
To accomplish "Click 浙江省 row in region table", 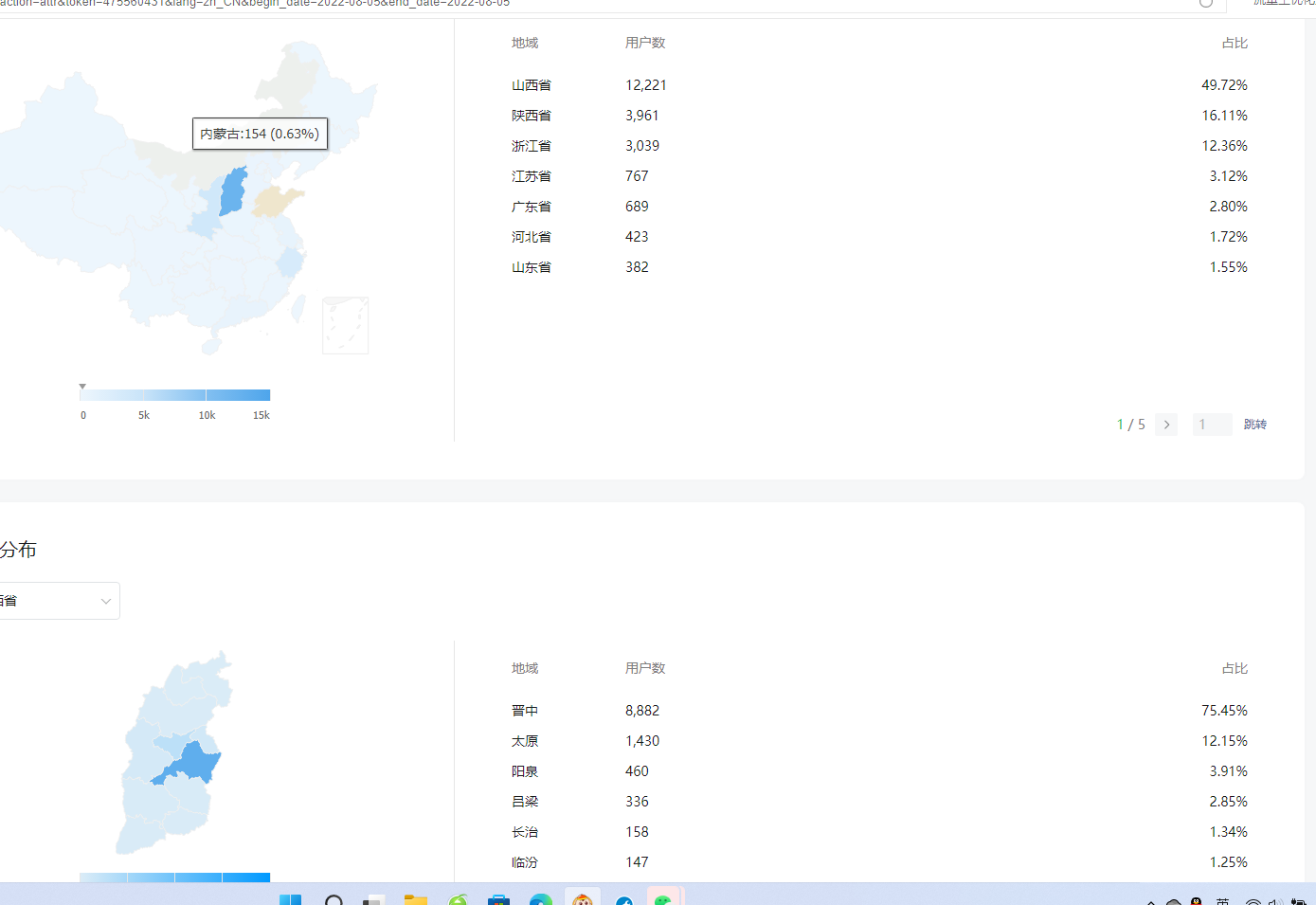I will pyautogui.click(x=879, y=146).
